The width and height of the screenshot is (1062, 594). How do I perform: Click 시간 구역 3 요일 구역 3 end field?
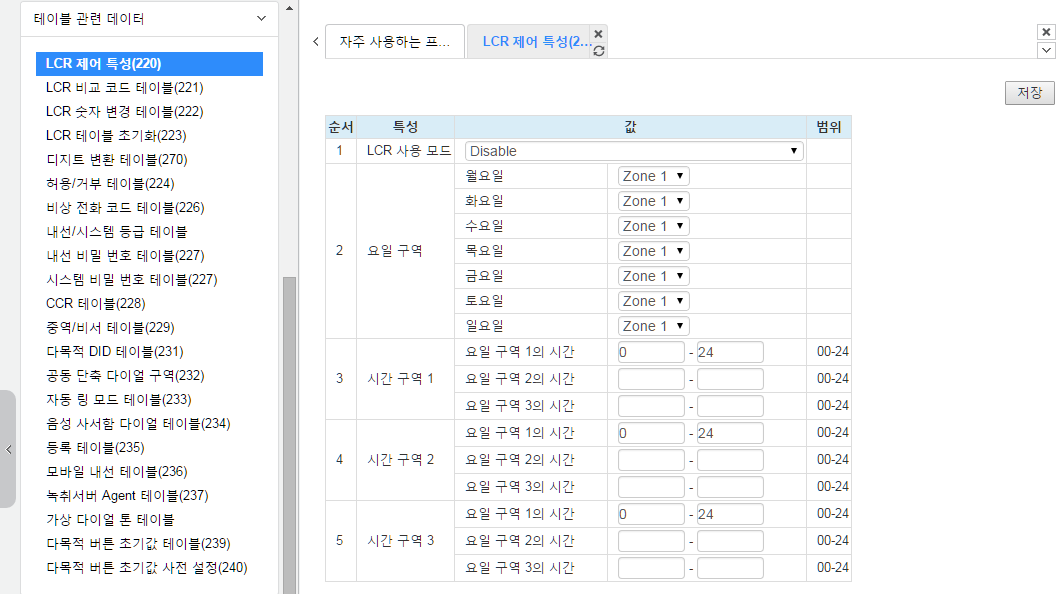point(730,568)
